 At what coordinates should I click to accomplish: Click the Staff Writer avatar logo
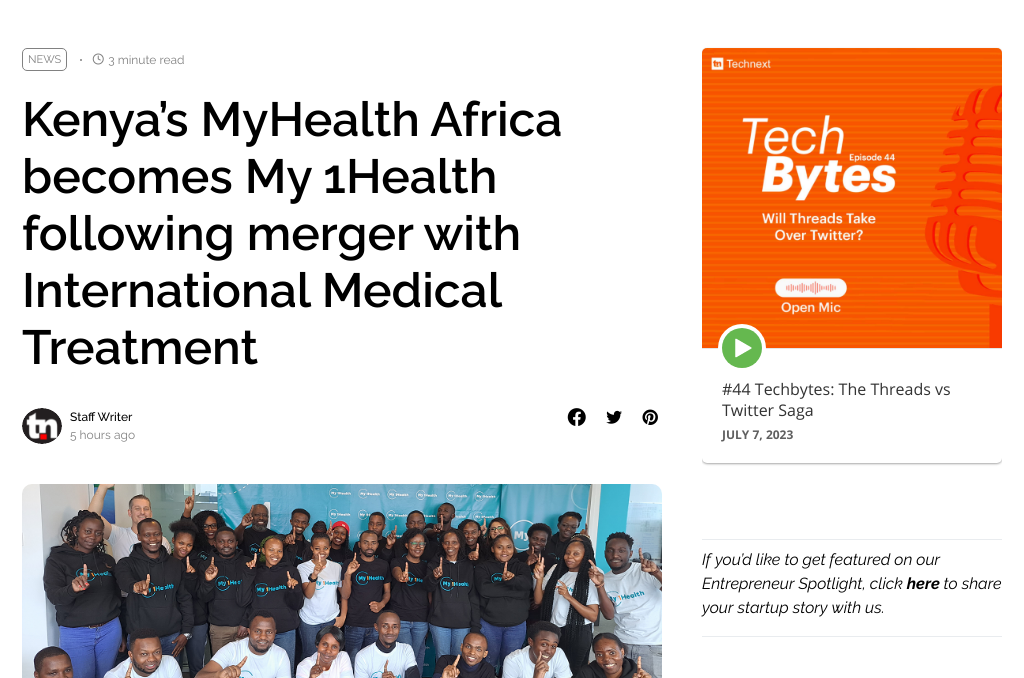click(x=42, y=426)
